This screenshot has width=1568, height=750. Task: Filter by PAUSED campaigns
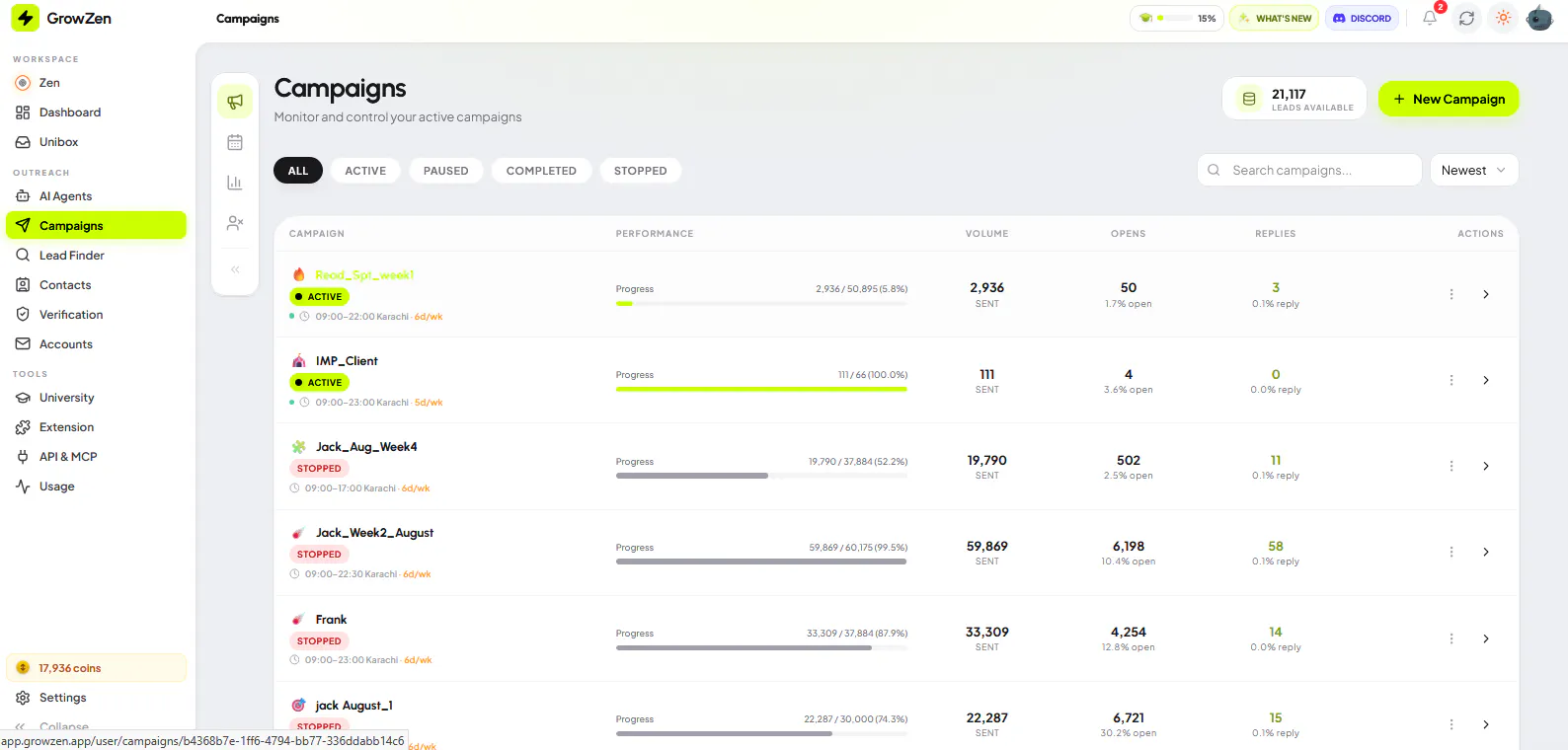click(x=446, y=171)
